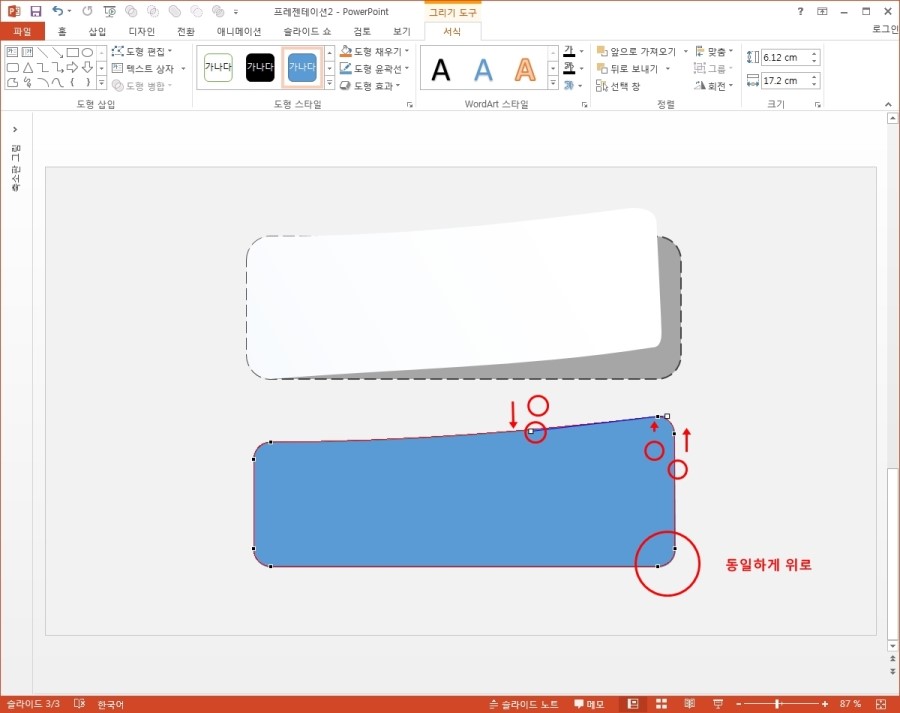
Task: Switch to the 슬라이드 쇼 tab
Action: (307, 32)
